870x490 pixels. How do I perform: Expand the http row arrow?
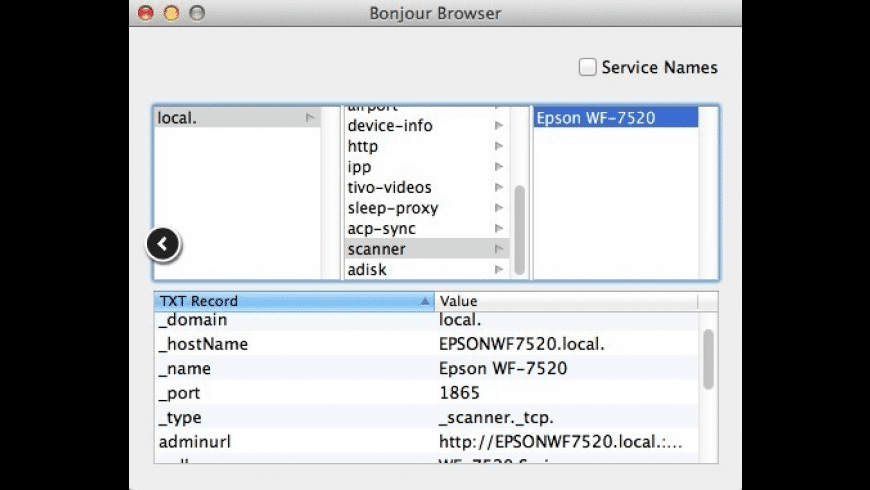(499, 146)
